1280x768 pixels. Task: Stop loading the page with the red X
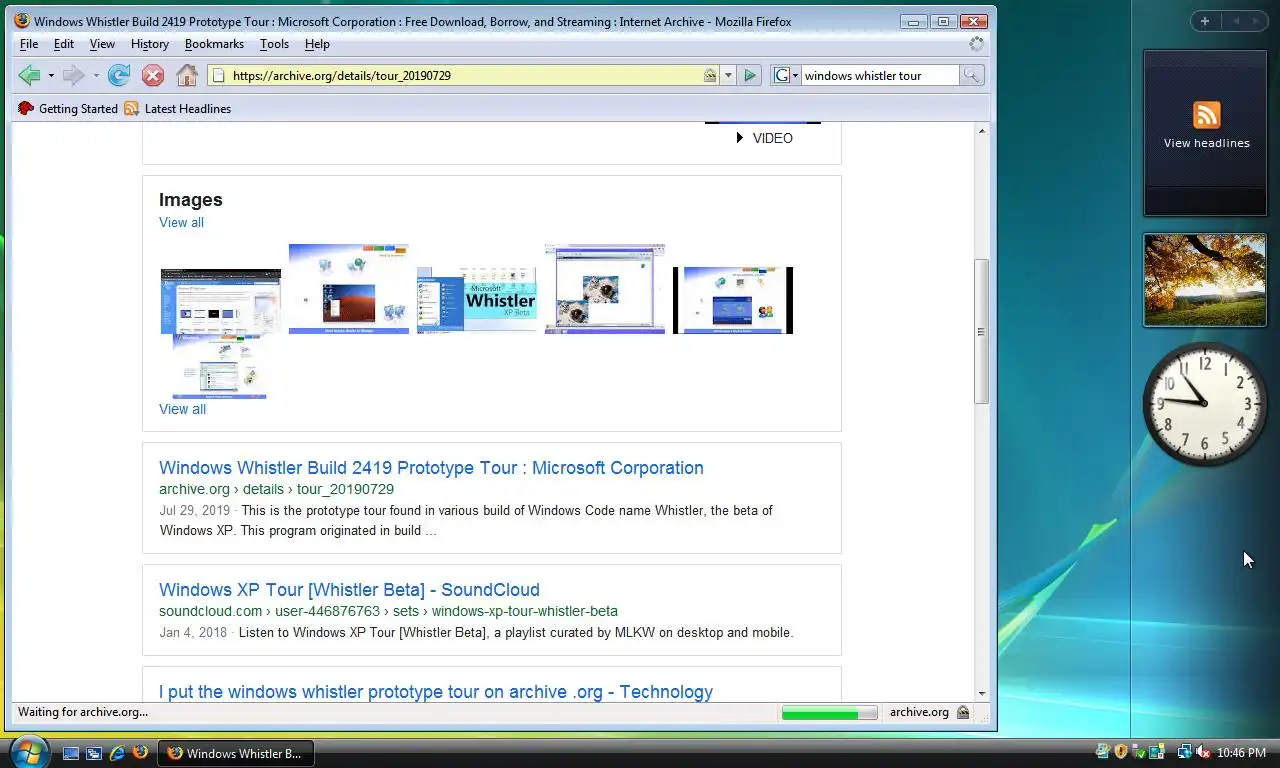click(x=152, y=75)
